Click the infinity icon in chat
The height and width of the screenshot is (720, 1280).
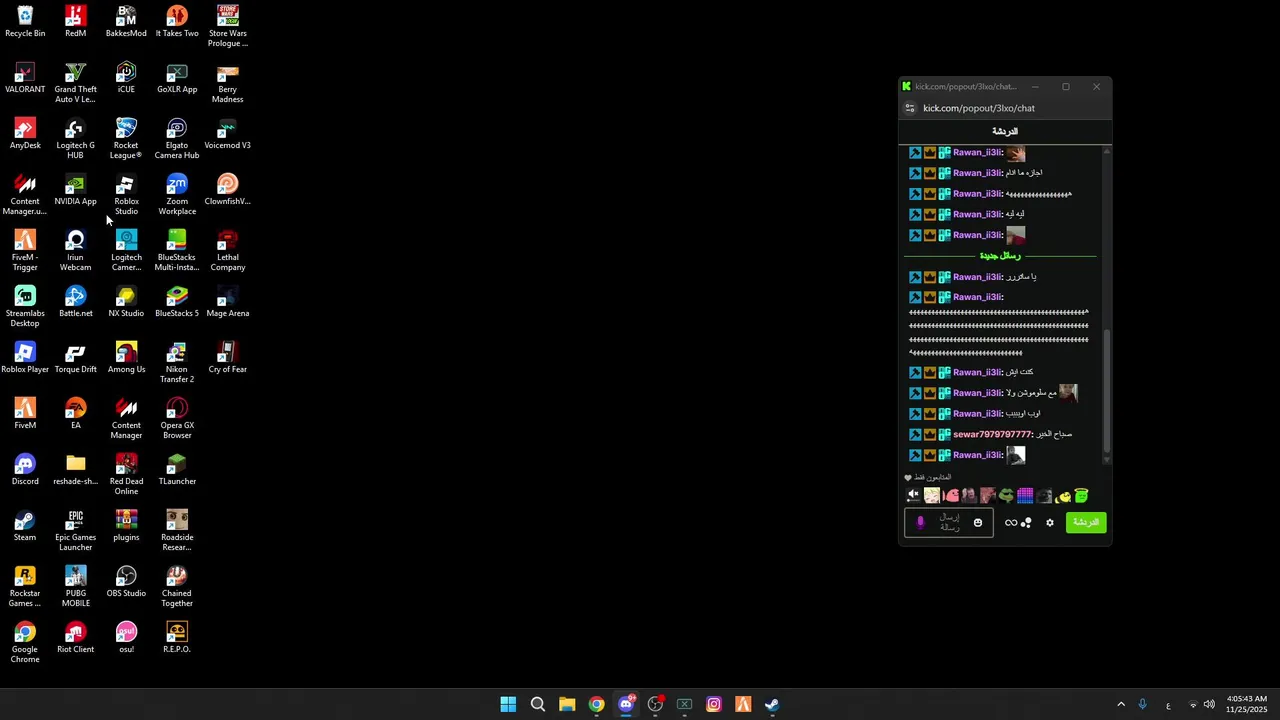click(1011, 523)
